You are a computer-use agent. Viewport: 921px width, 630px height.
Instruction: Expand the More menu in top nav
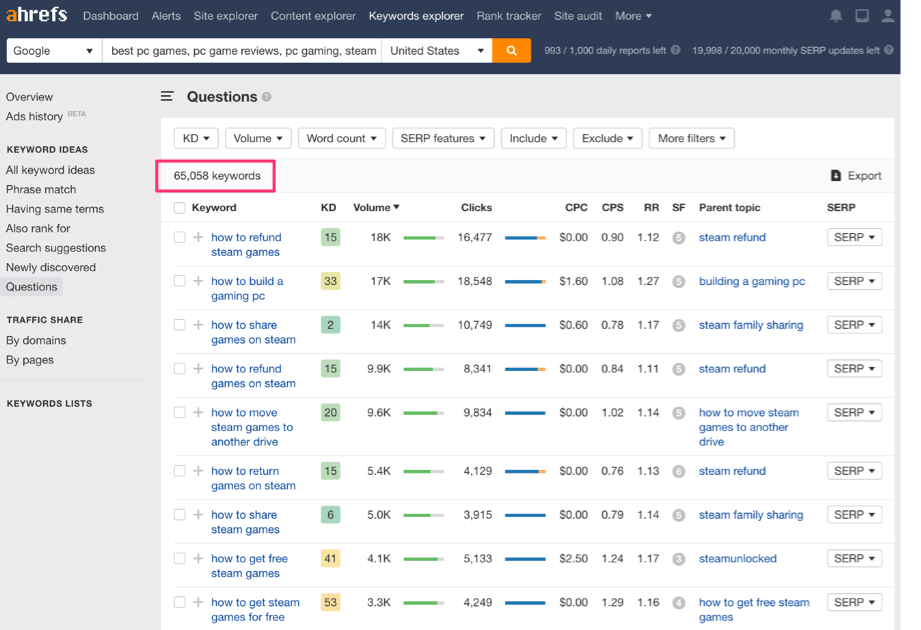point(633,16)
